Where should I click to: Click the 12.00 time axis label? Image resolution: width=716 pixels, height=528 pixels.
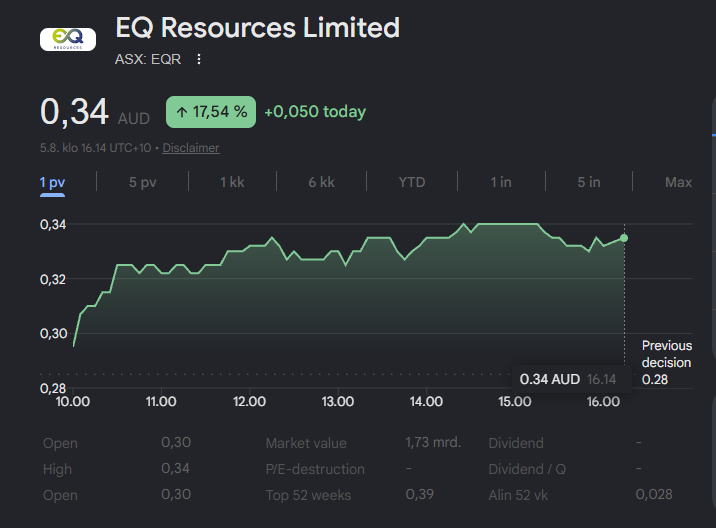click(x=249, y=402)
